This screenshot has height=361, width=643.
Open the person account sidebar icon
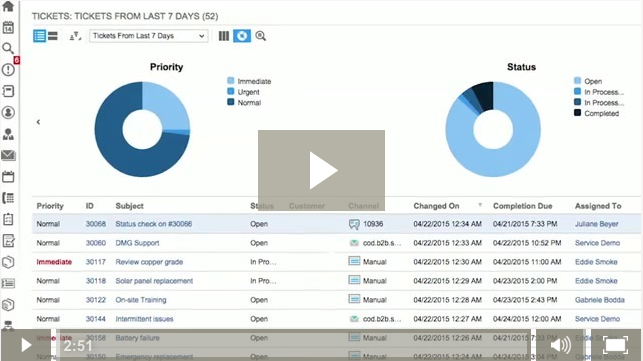[x=8, y=112]
